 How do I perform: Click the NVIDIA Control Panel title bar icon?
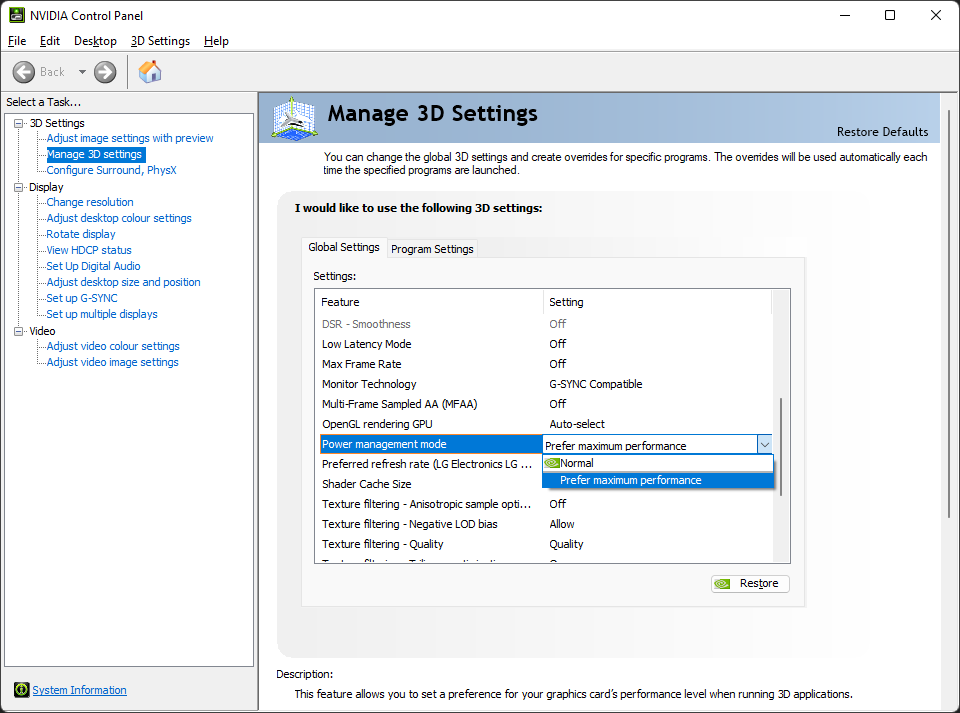point(16,16)
